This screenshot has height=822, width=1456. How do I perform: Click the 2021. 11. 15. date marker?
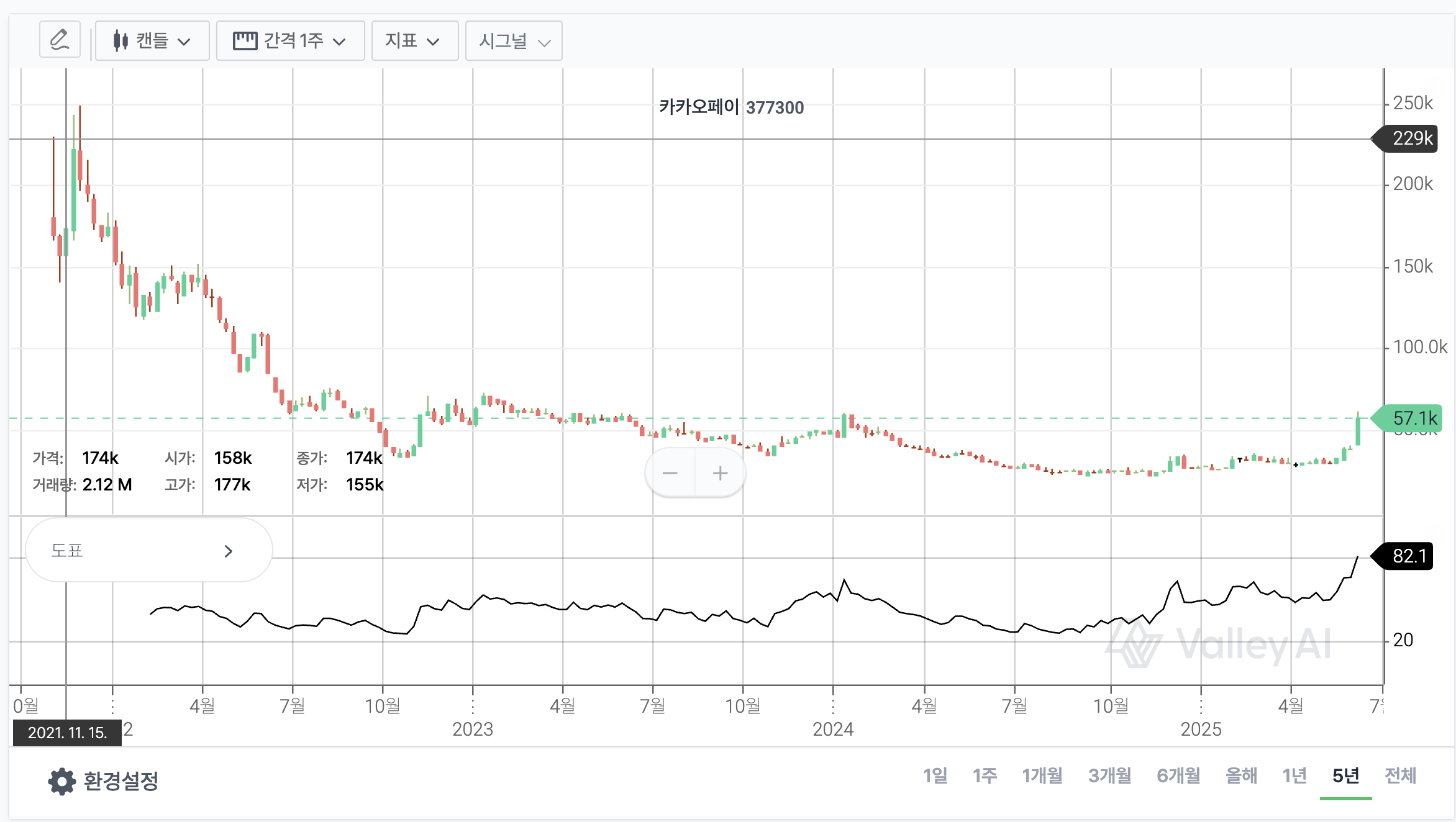(67, 733)
